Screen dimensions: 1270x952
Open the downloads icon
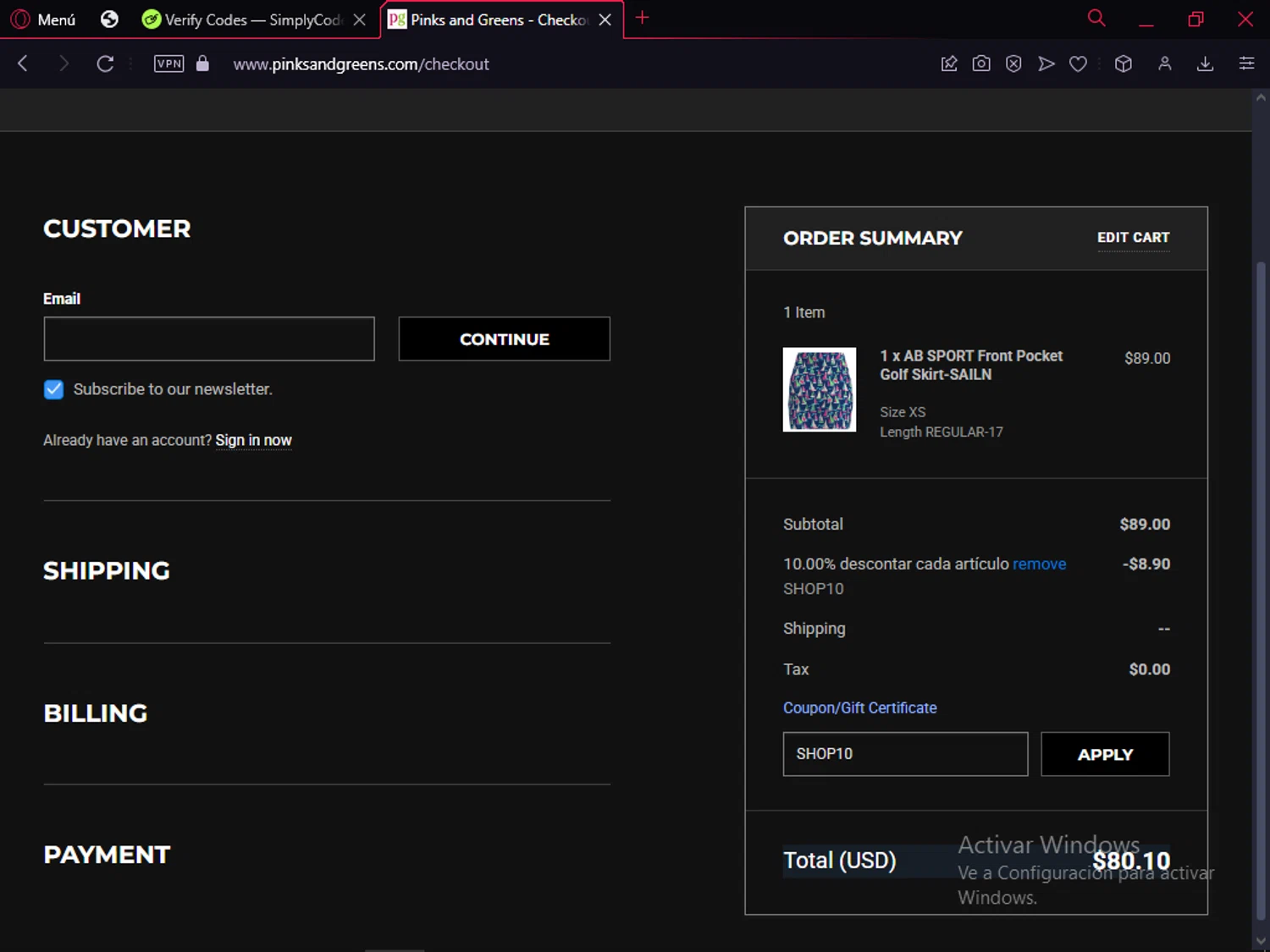[x=1206, y=63]
